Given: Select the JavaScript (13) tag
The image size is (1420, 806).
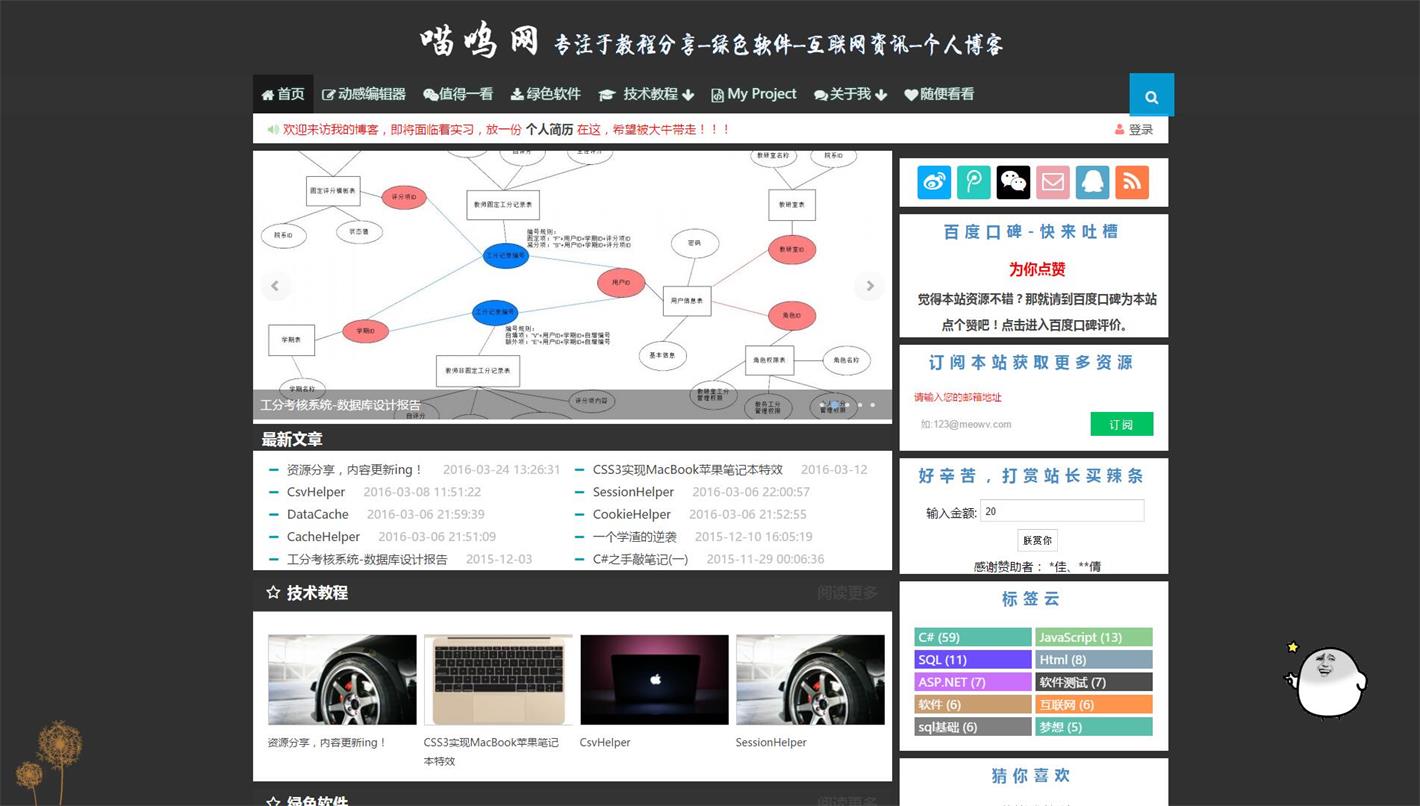Looking at the screenshot, I should pos(1093,637).
